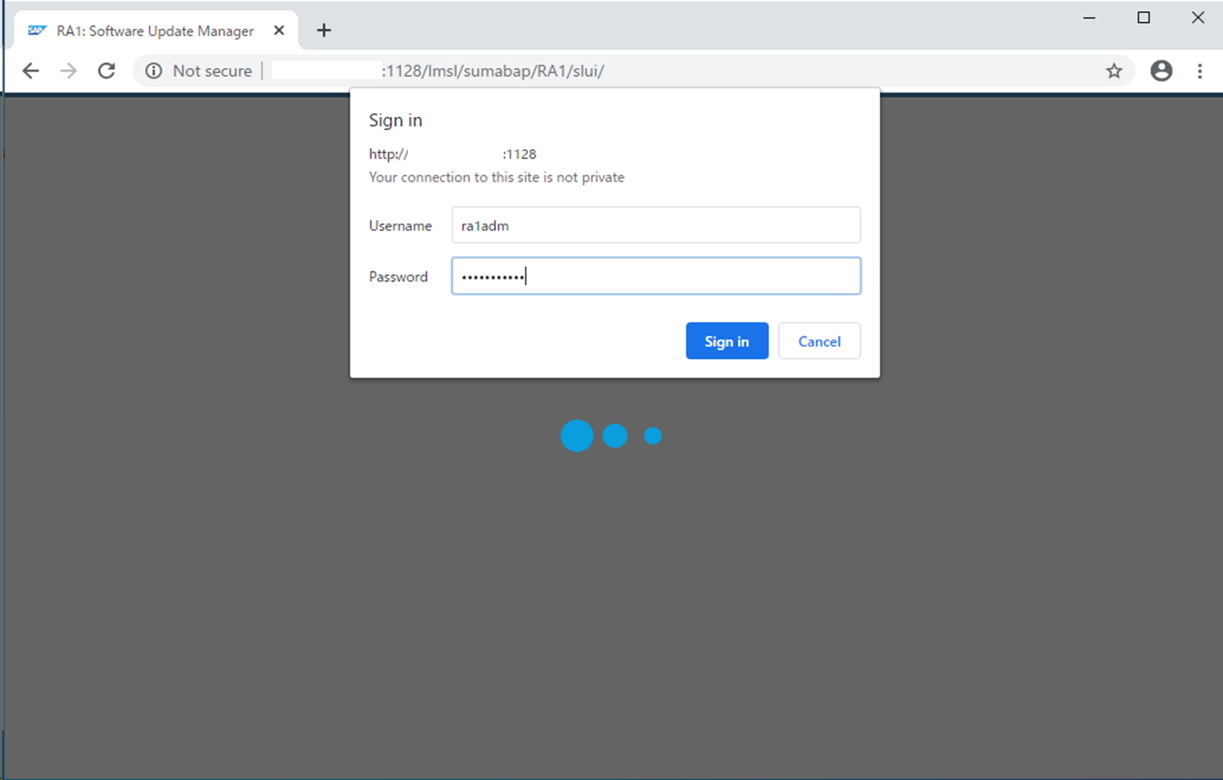
Task: Maximize the Chrome window
Action: click(x=1144, y=18)
